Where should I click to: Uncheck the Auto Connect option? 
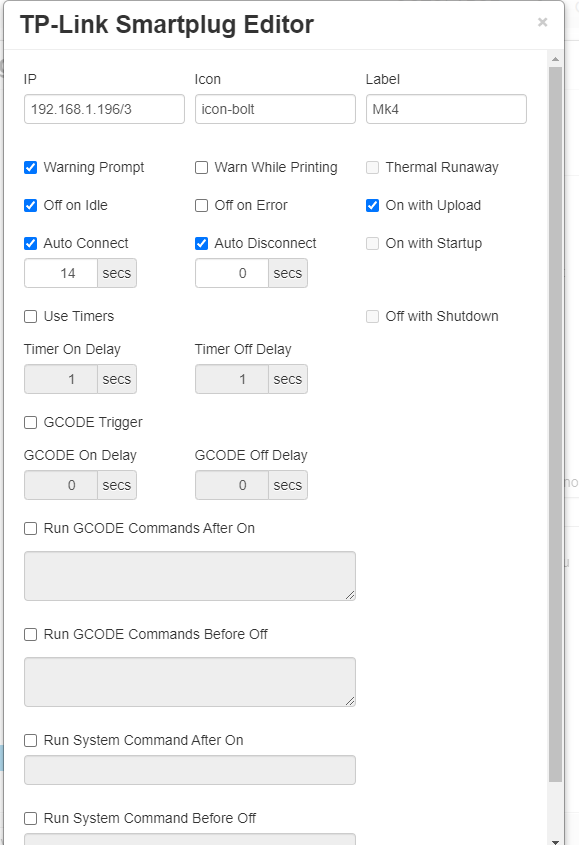(x=30, y=243)
